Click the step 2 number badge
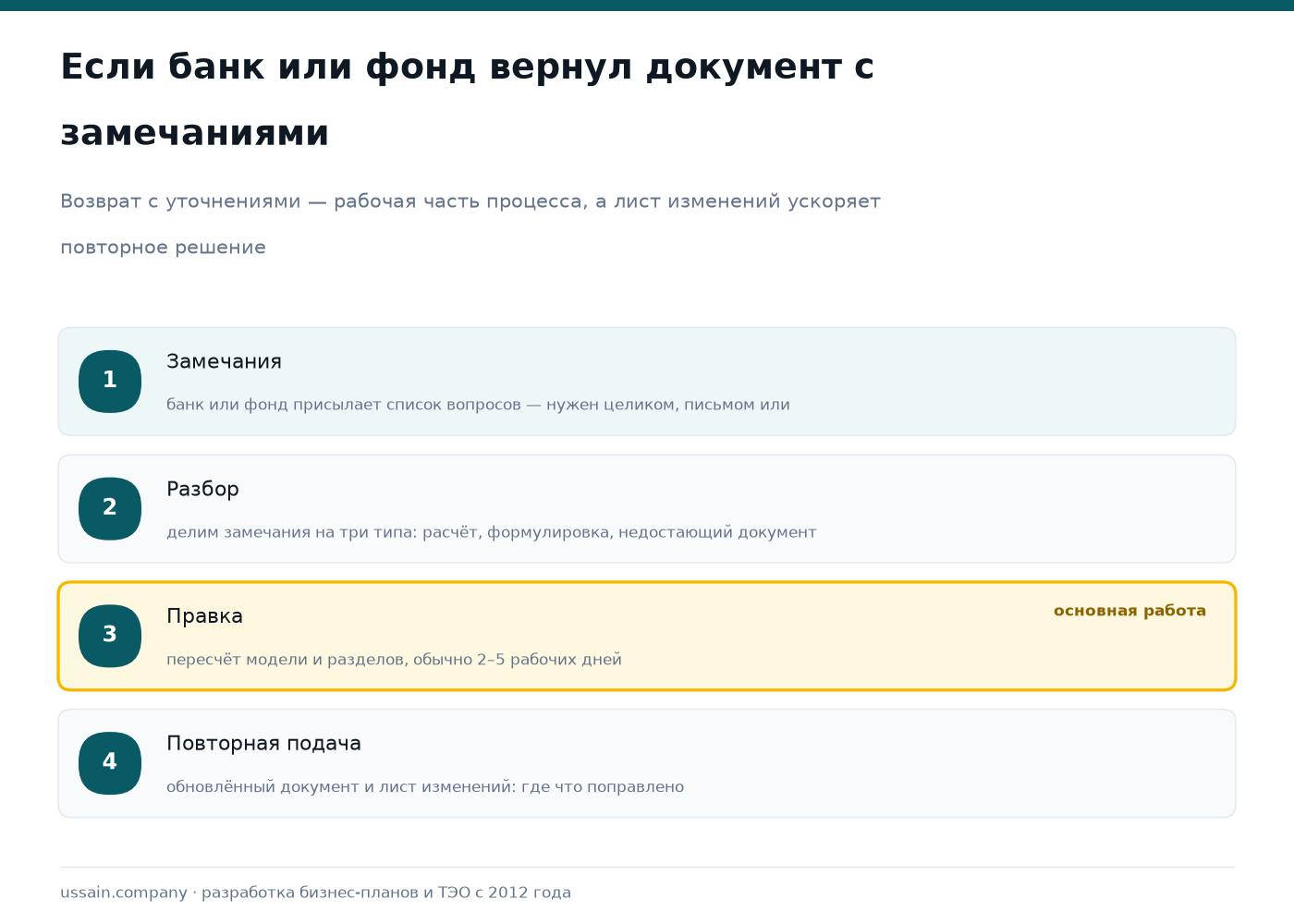The width and height of the screenshot is (1294, 924). click(x=110, y=509)
